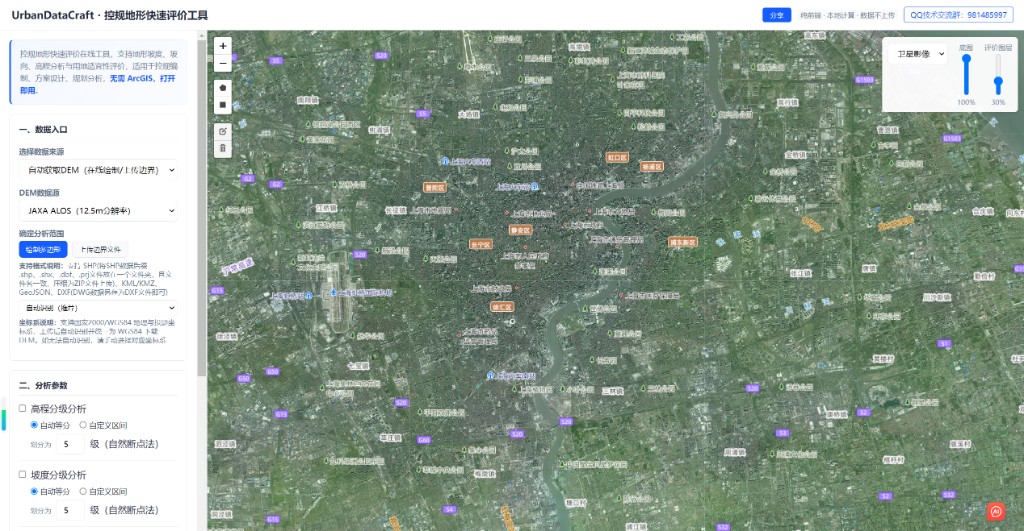Image resolution: width=1024 pixels, height=531 pixels.
Task: Click the QQ技术交流群 button
Action: coord(958,15)
